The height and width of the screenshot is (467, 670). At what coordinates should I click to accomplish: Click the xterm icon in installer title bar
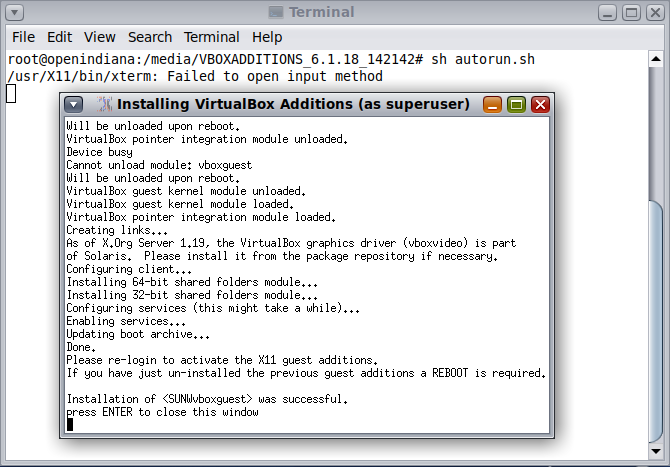click(104, 104)
